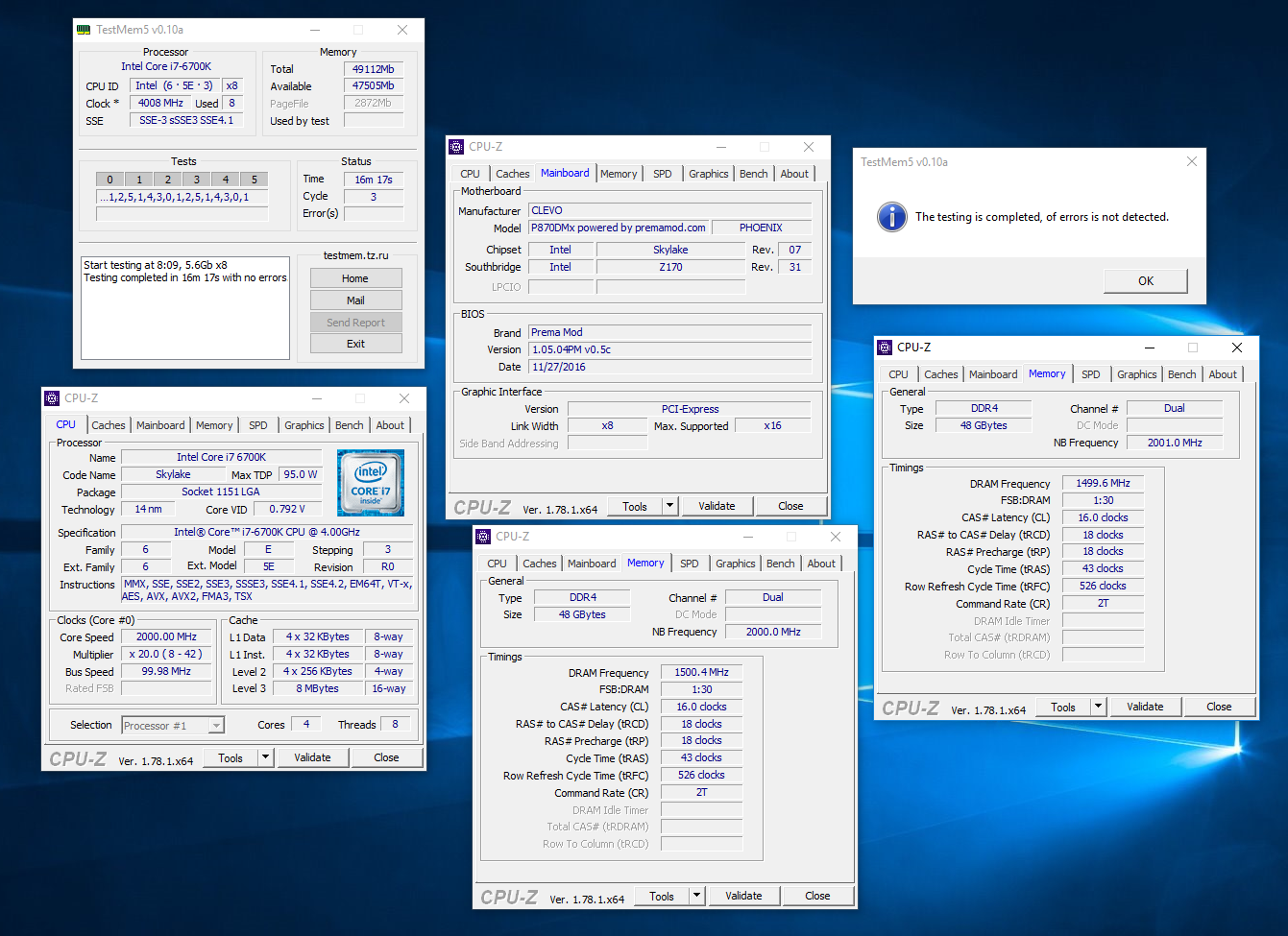Click Tools button in 1500.4 MHz Memory window
Viewport: 1288px width, 936px height.
click(662, 896)
